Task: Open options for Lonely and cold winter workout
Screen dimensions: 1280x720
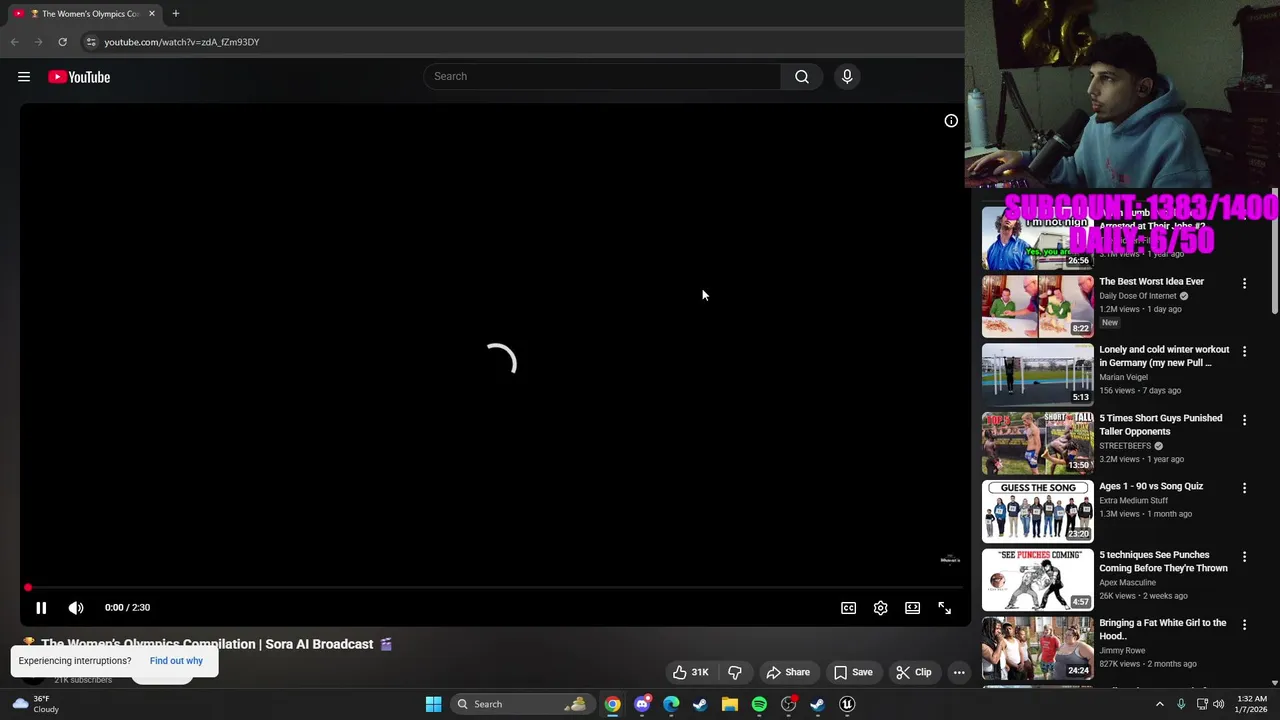Action: [1244, 352]
